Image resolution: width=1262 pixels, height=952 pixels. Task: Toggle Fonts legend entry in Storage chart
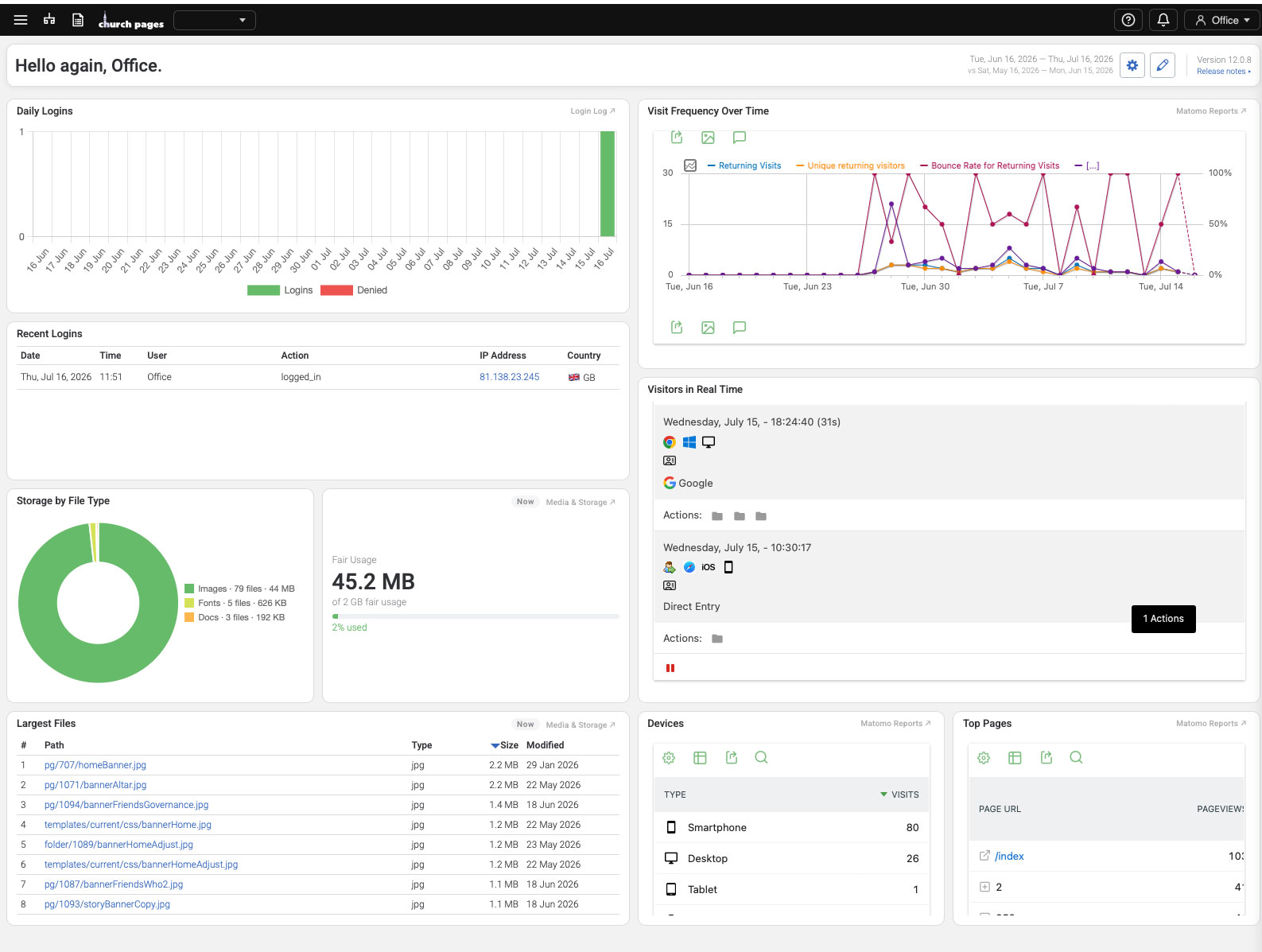pyautogui.click(x=235, y=603)
